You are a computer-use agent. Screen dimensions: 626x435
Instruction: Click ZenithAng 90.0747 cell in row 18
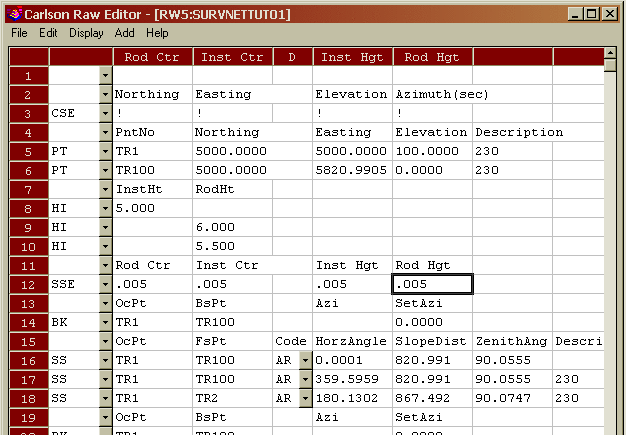coord(513,398)
